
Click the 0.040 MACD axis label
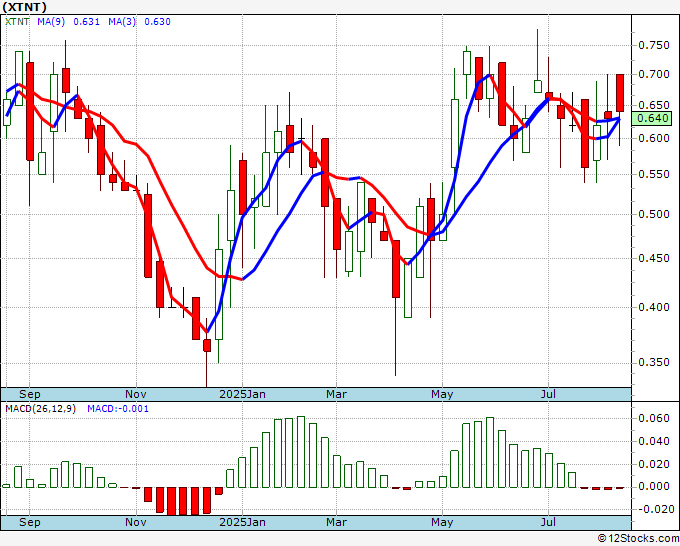654,441
